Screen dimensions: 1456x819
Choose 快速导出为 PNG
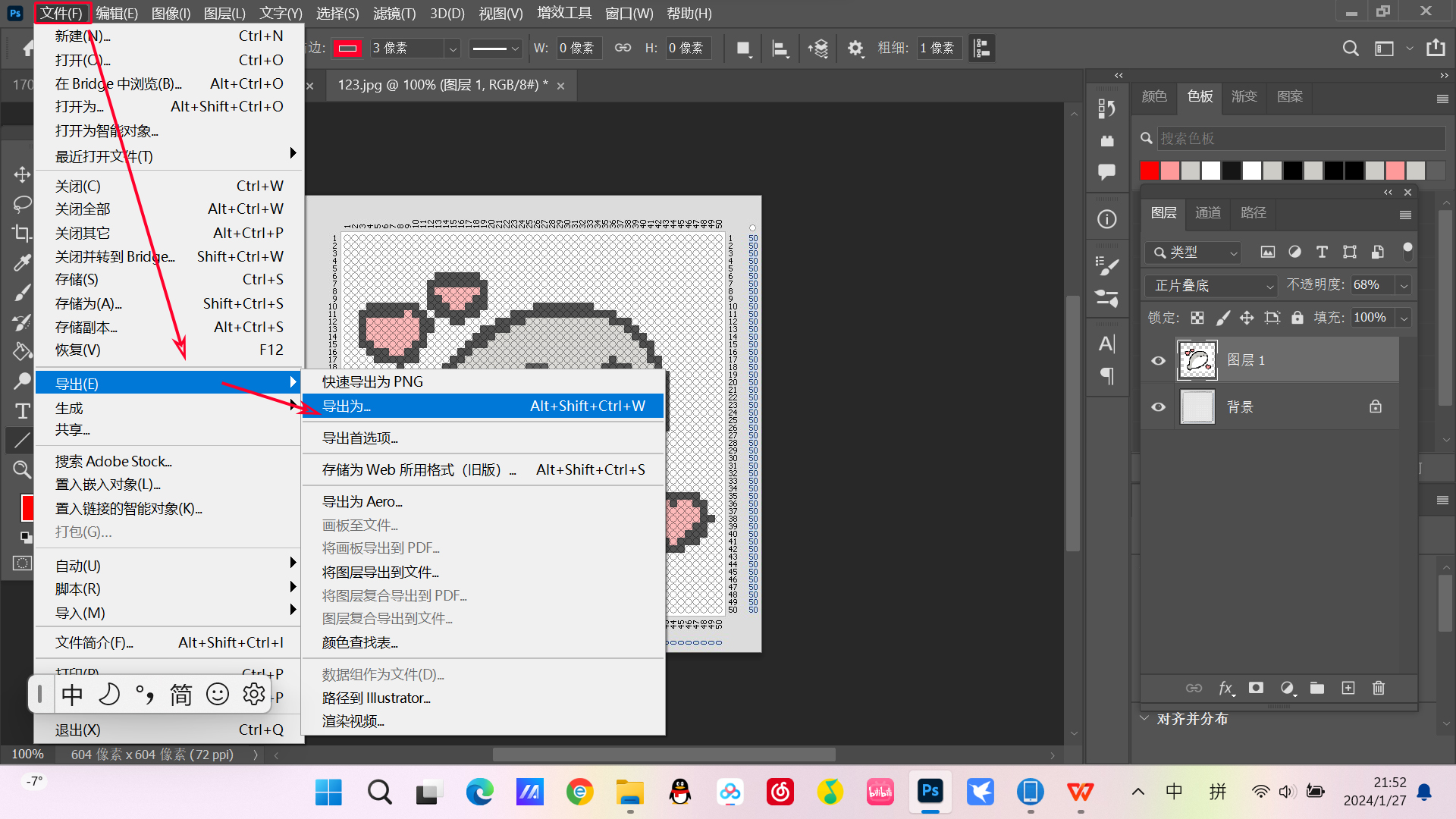point(483,381)
